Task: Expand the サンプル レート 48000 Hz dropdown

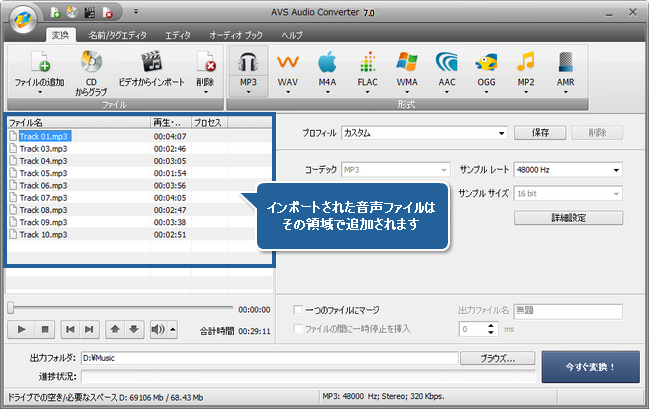Action: tap(616, 169)
